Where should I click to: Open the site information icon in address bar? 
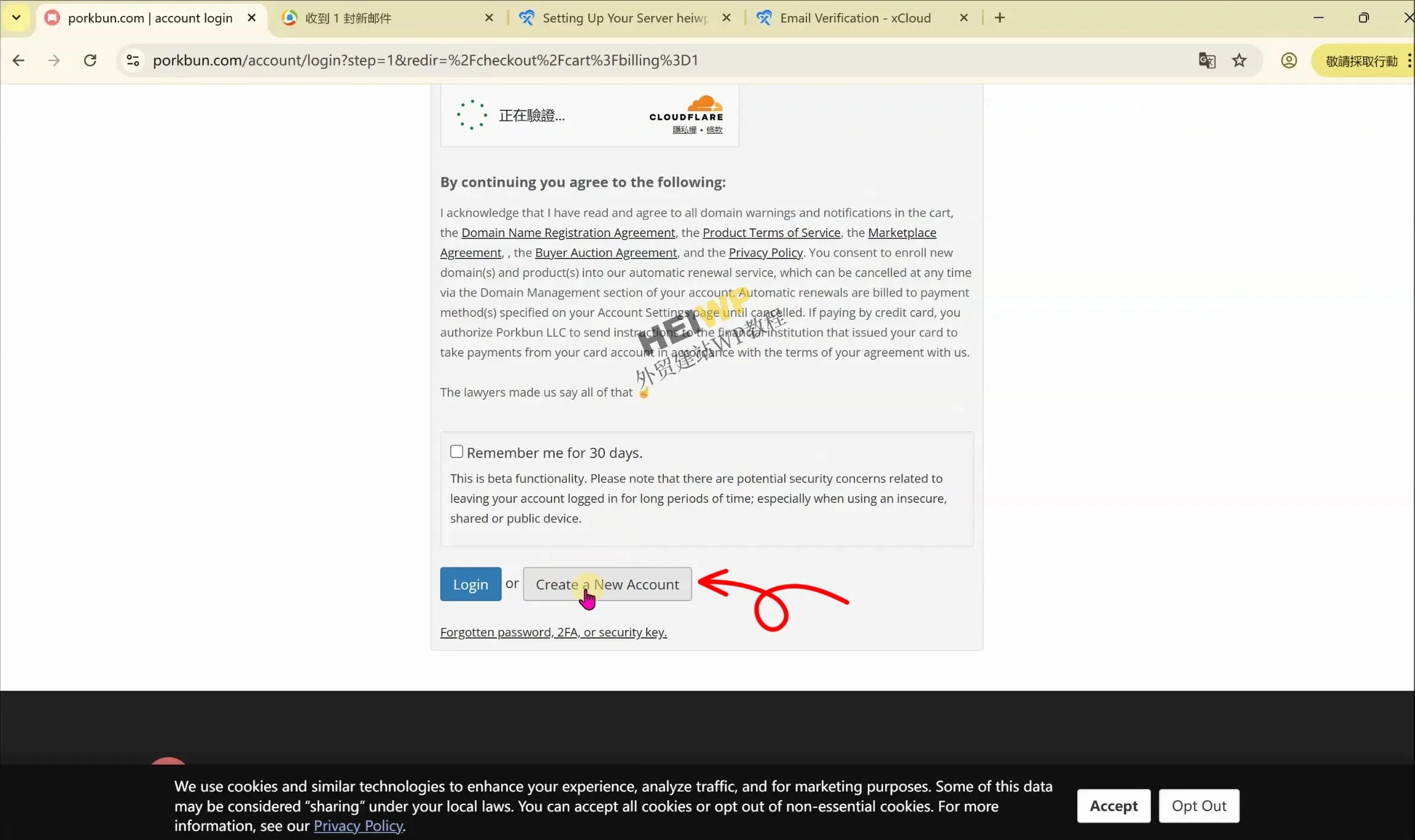133,60
